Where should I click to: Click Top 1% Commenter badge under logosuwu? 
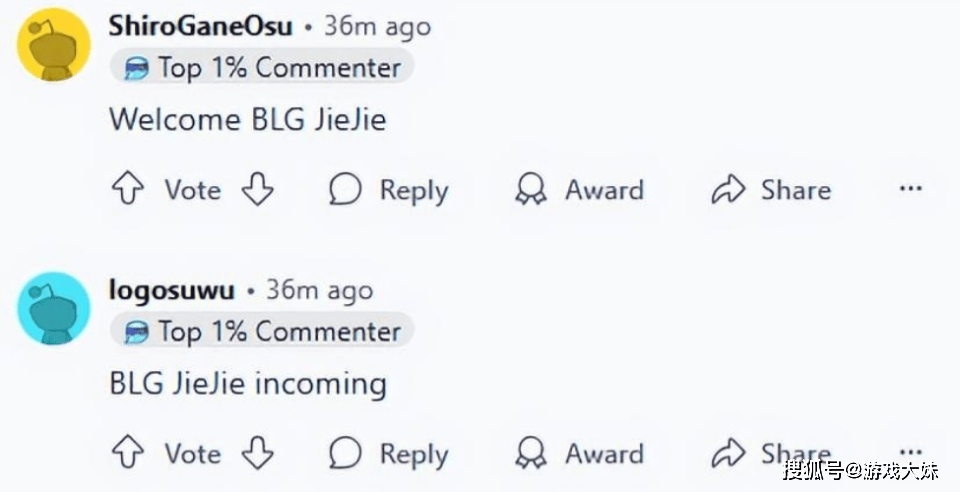point(262,332)
